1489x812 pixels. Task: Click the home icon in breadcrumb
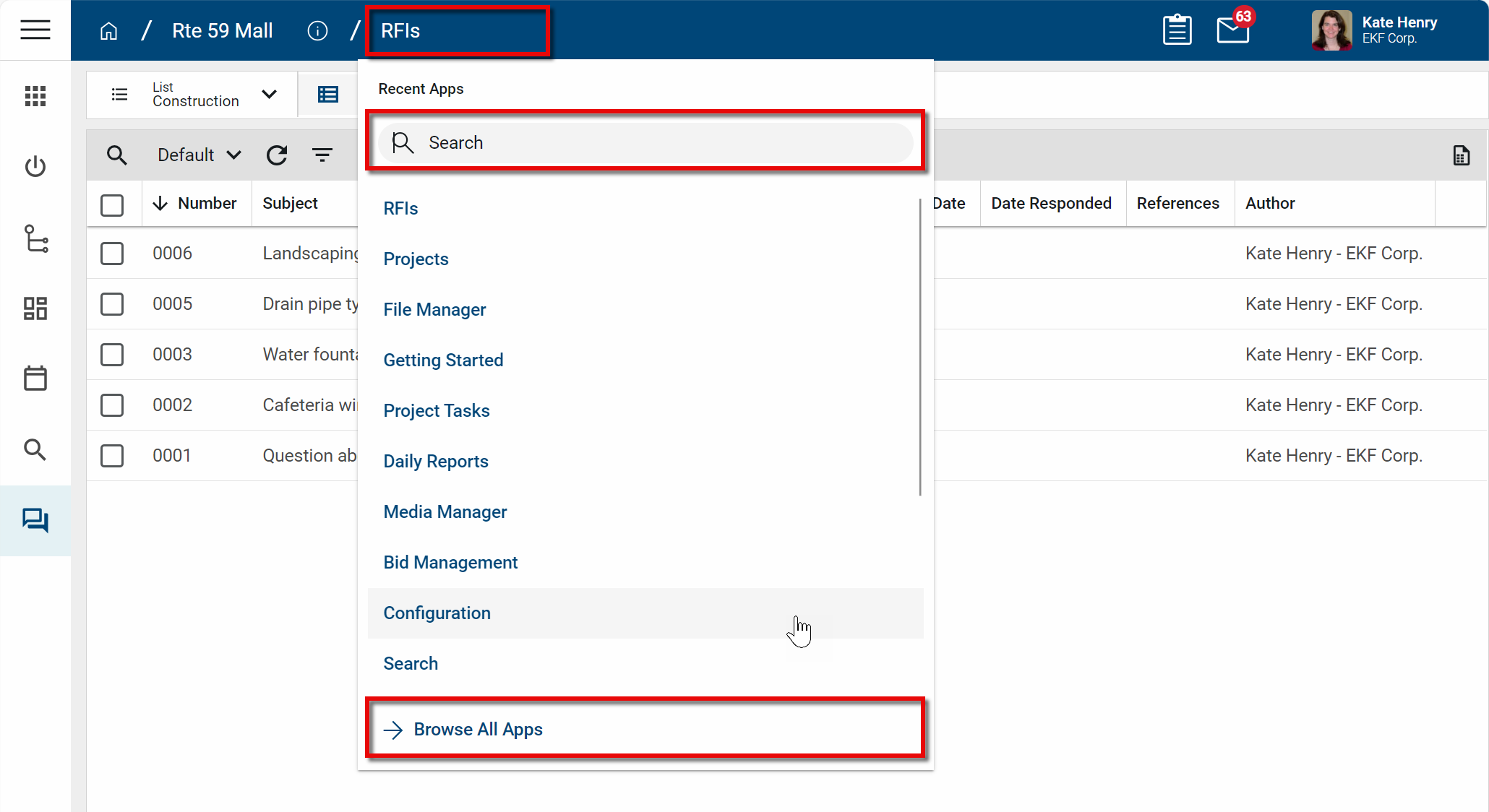pos(108,31)
